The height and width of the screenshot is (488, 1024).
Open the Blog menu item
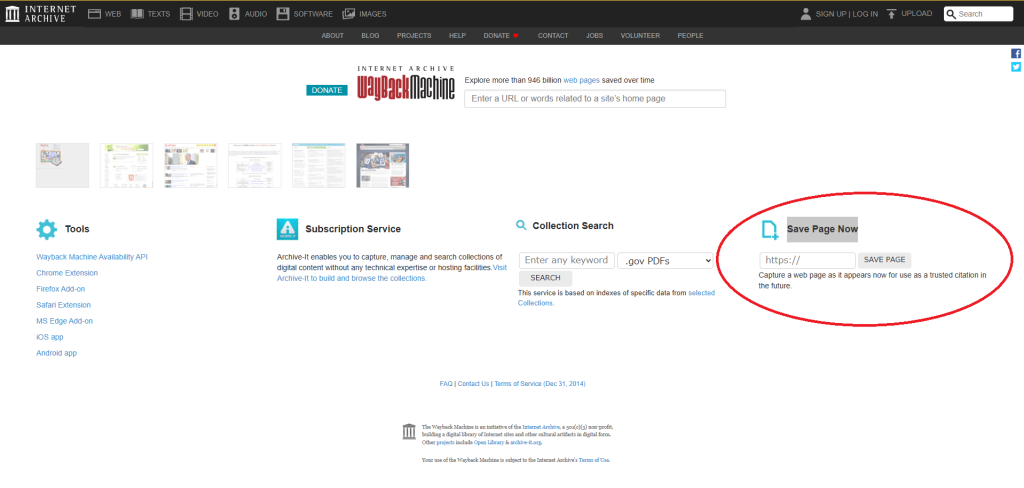(370, 36)
